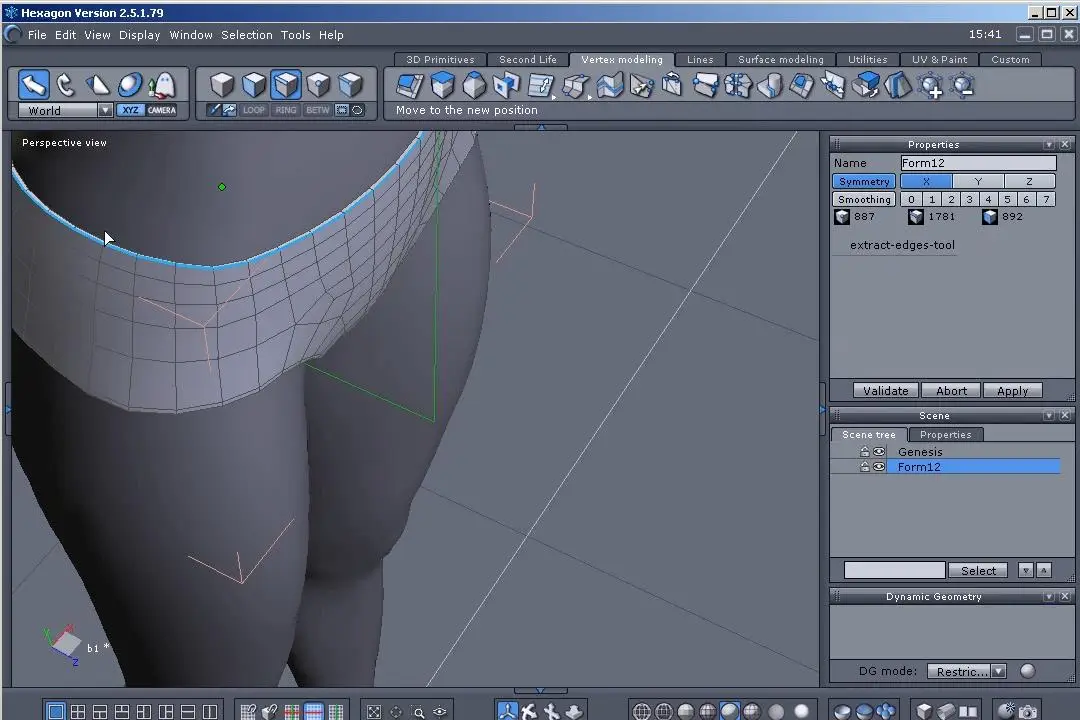Click the down arrow beside Select button
The image size is (1080, 720).
coord(1026,570)
